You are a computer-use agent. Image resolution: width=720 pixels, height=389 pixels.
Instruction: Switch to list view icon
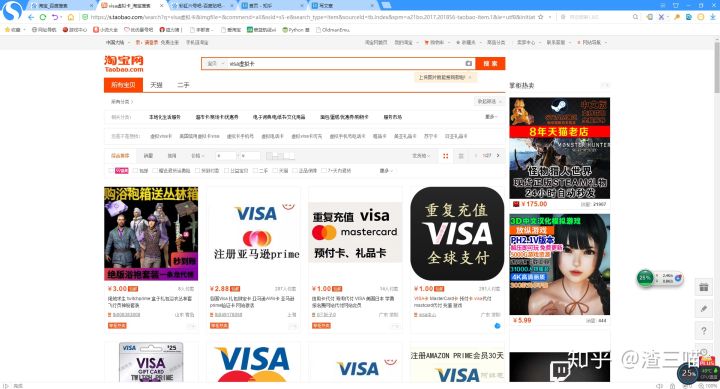click(461, 156)
